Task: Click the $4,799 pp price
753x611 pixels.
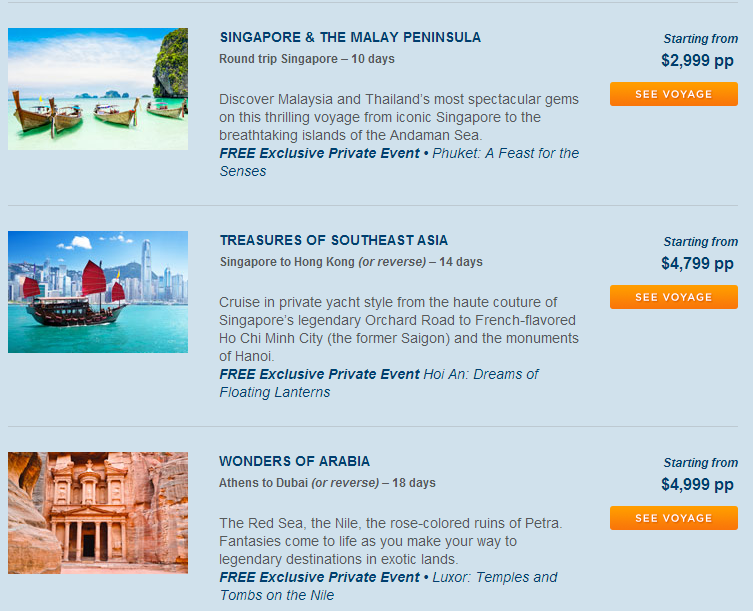Action: tap(697, 264)
